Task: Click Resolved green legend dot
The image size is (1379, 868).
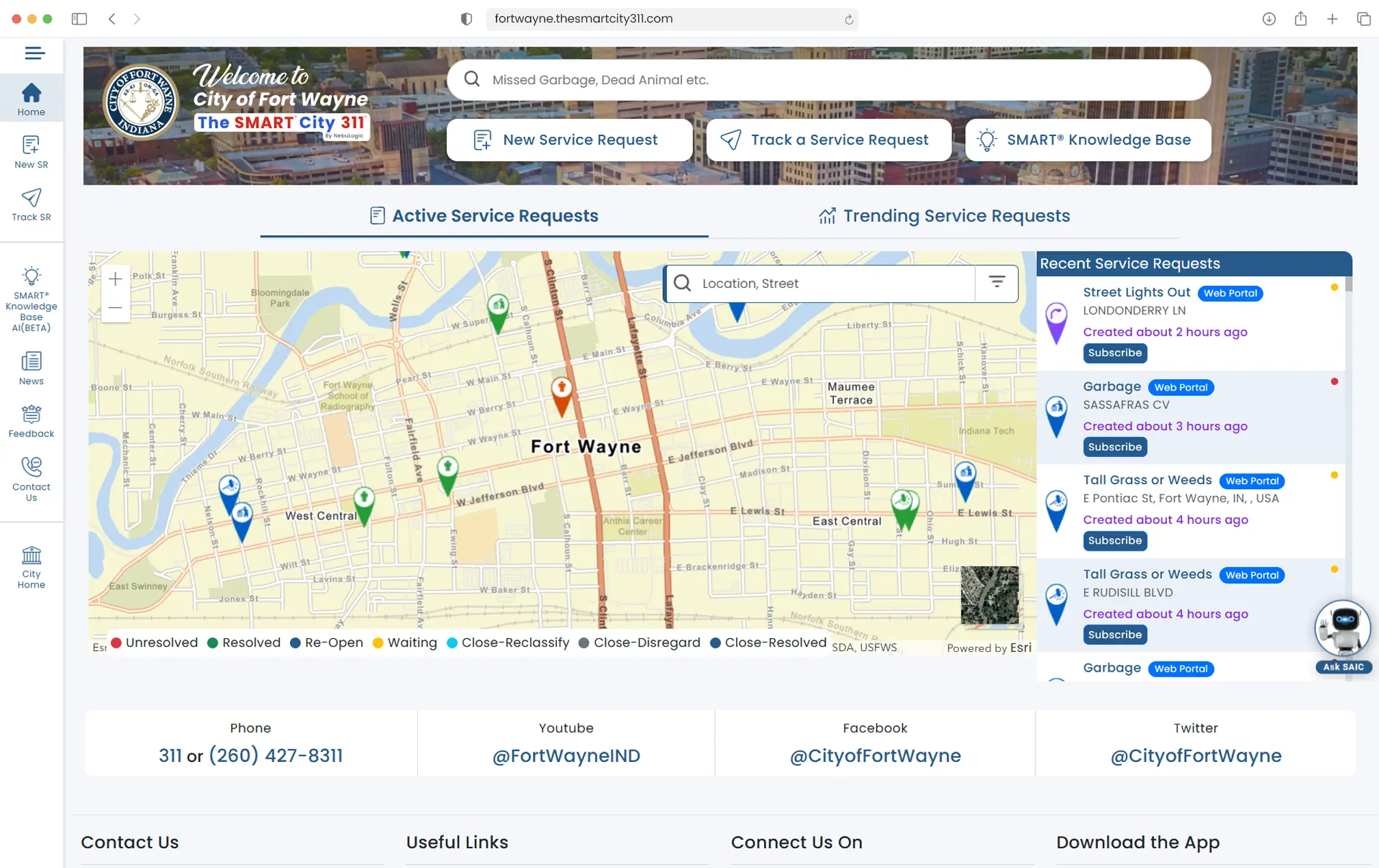Action: tap(213, 642)
